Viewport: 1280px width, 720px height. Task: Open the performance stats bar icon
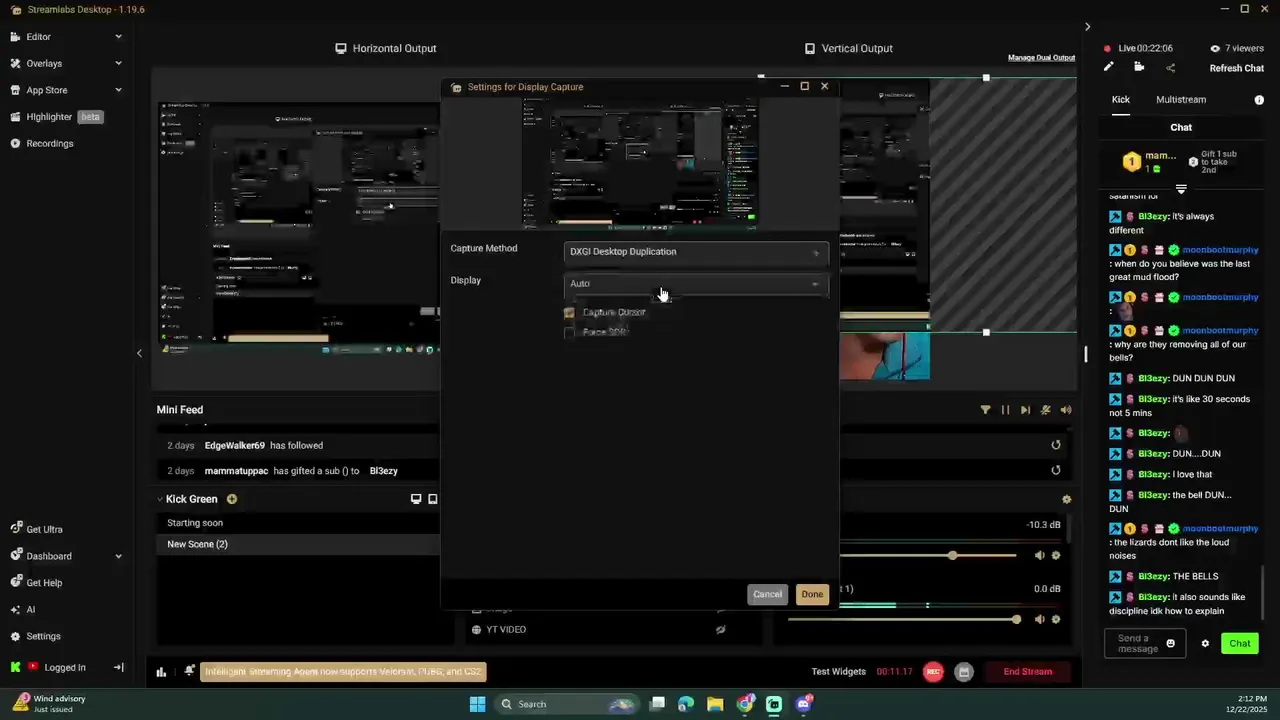(161, 672)
